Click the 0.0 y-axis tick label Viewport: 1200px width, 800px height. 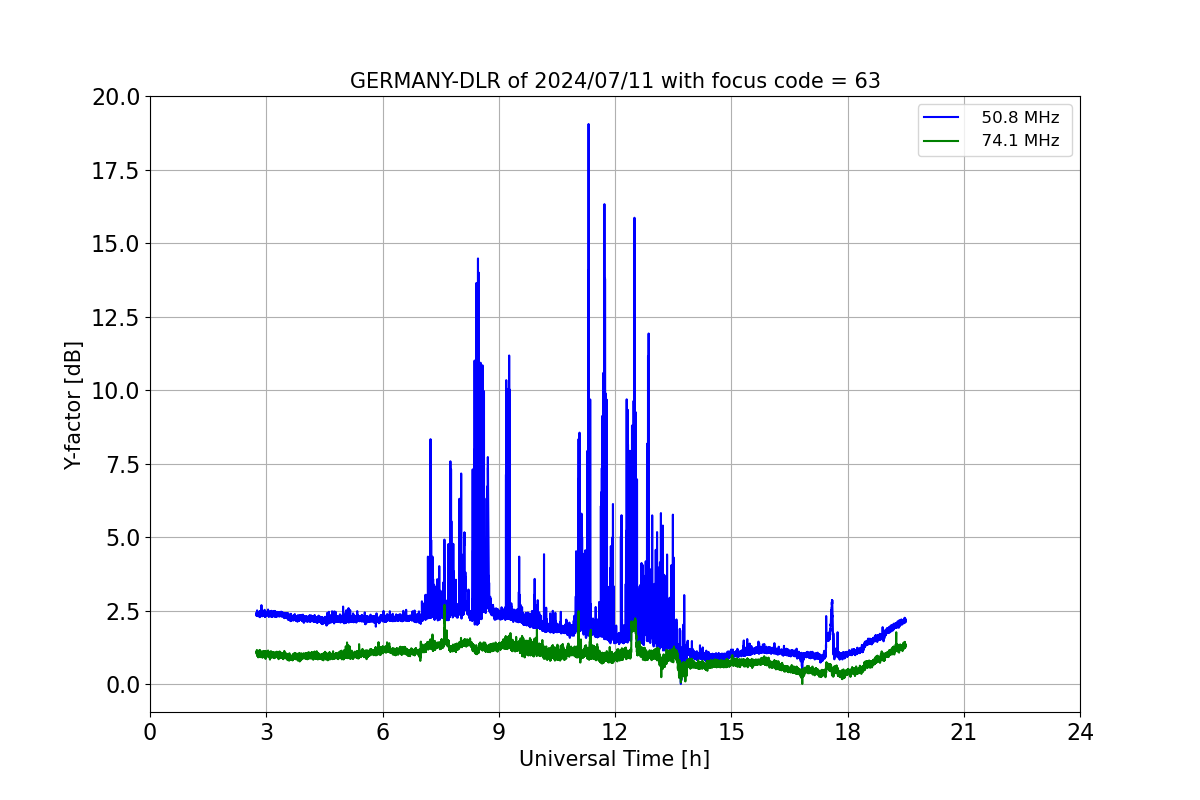point(121,685)
